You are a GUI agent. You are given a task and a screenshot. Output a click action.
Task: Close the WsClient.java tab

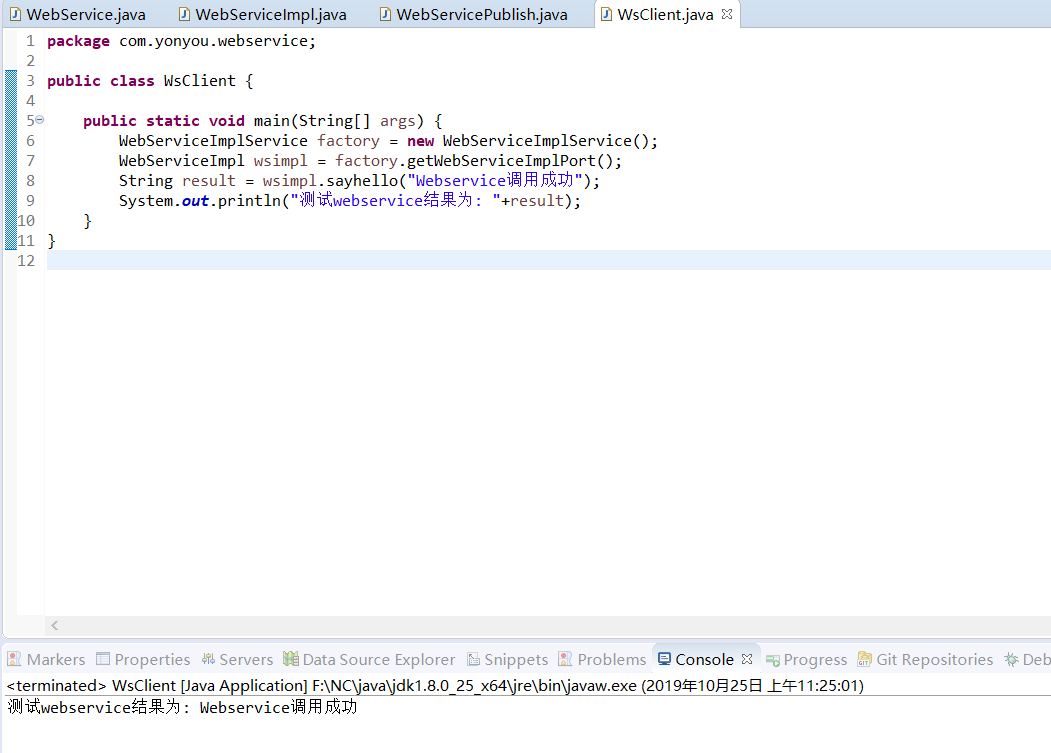[x=727, y=14]
